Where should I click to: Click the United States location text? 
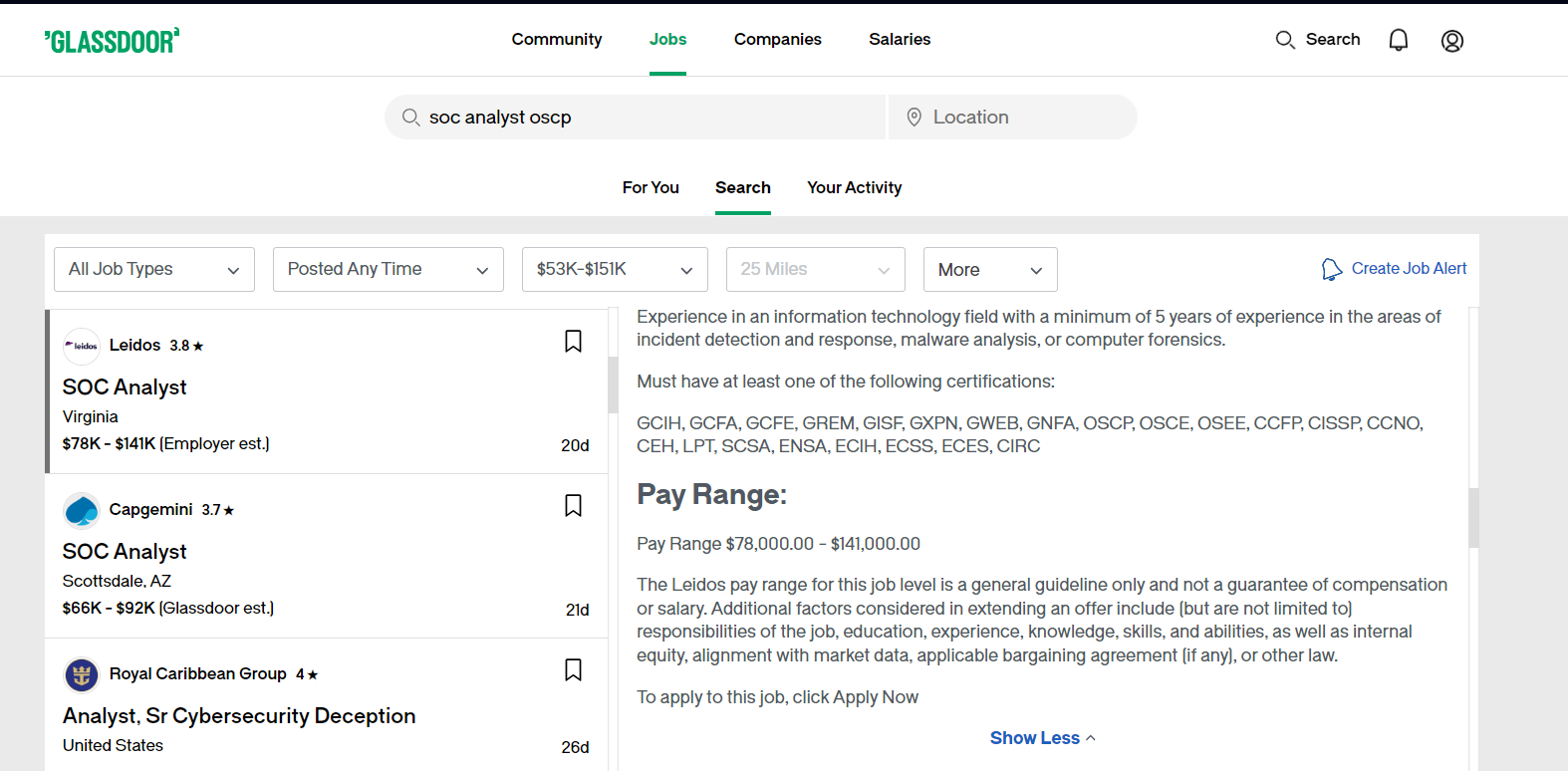[113, 745]
